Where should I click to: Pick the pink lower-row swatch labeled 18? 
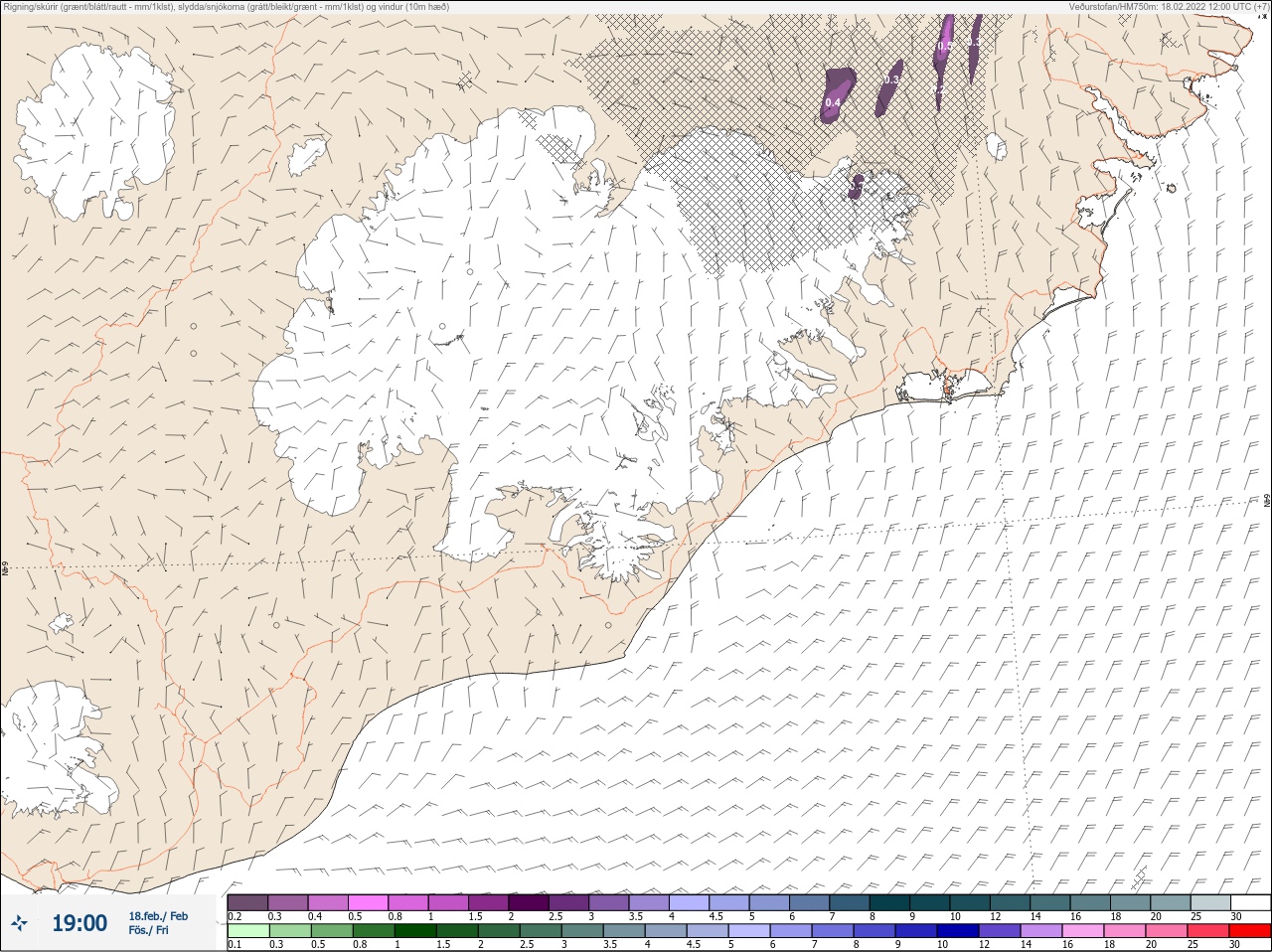[1125, 932]
